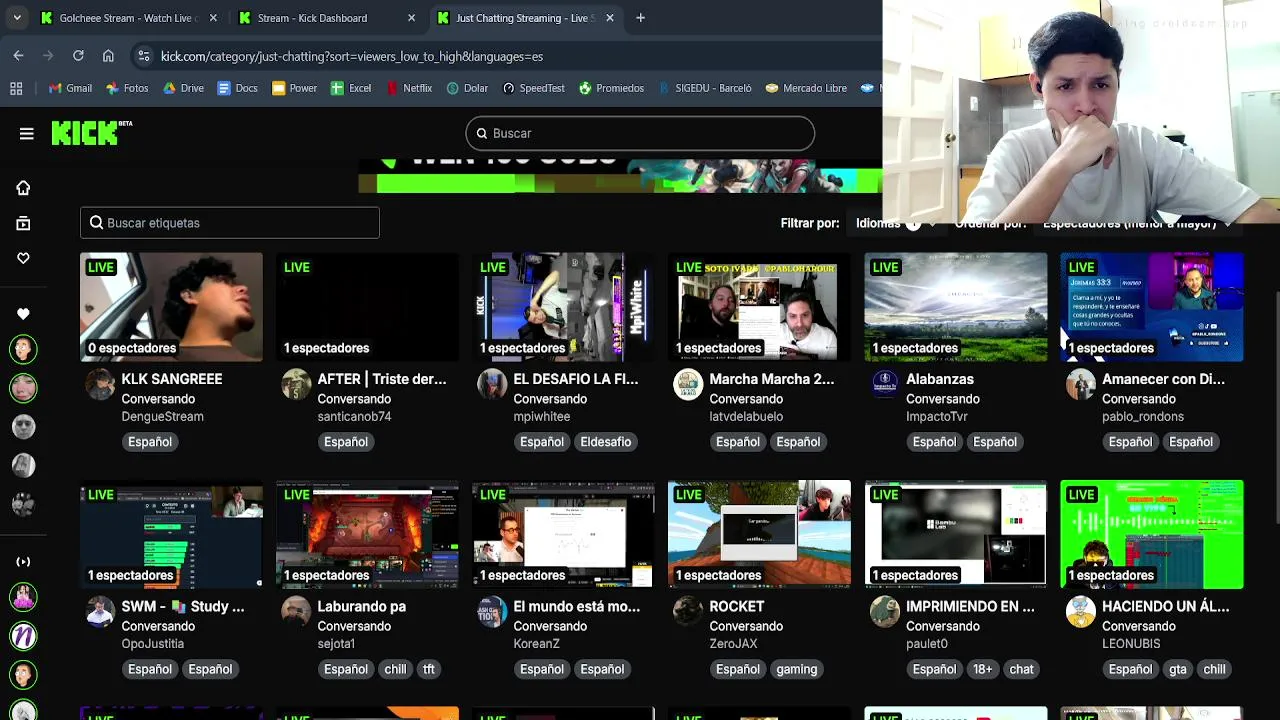Open the Docs bookmark
Screen dimensions: 1280x720
point(238,88)
